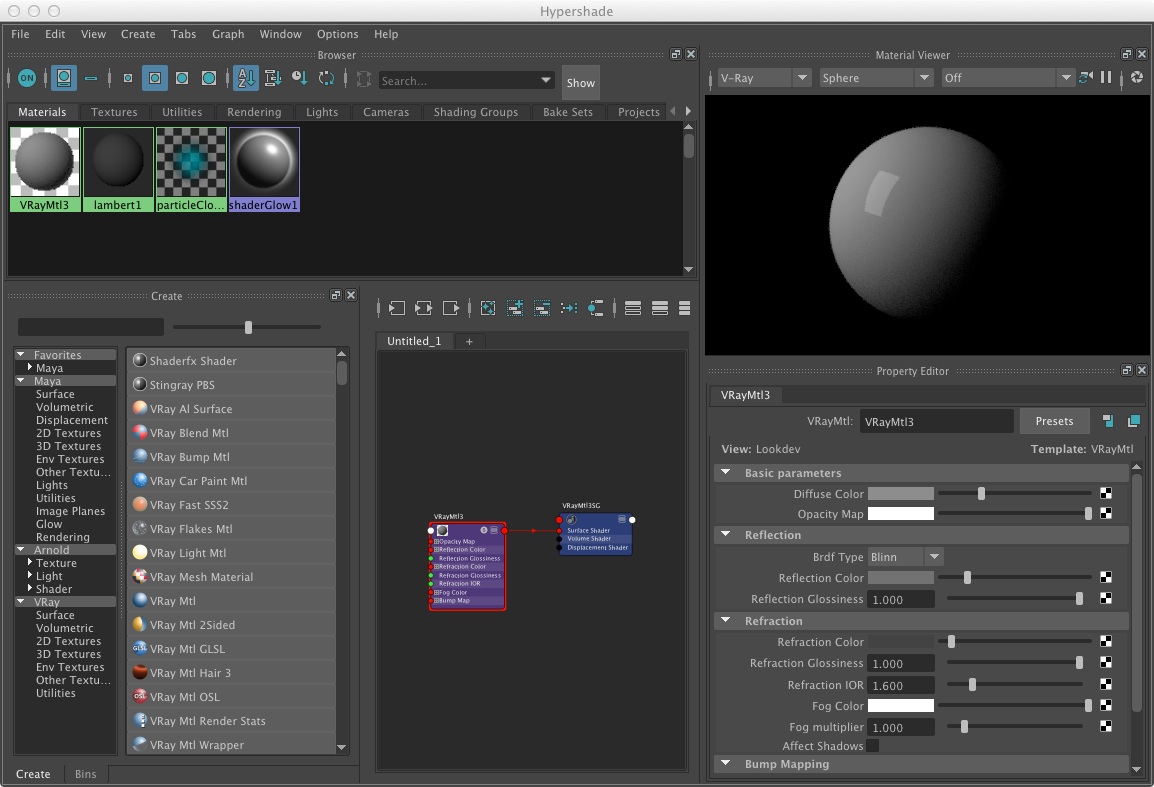Switch Browser to list view
Screen dimensions: 1154x787
point(91,78)
